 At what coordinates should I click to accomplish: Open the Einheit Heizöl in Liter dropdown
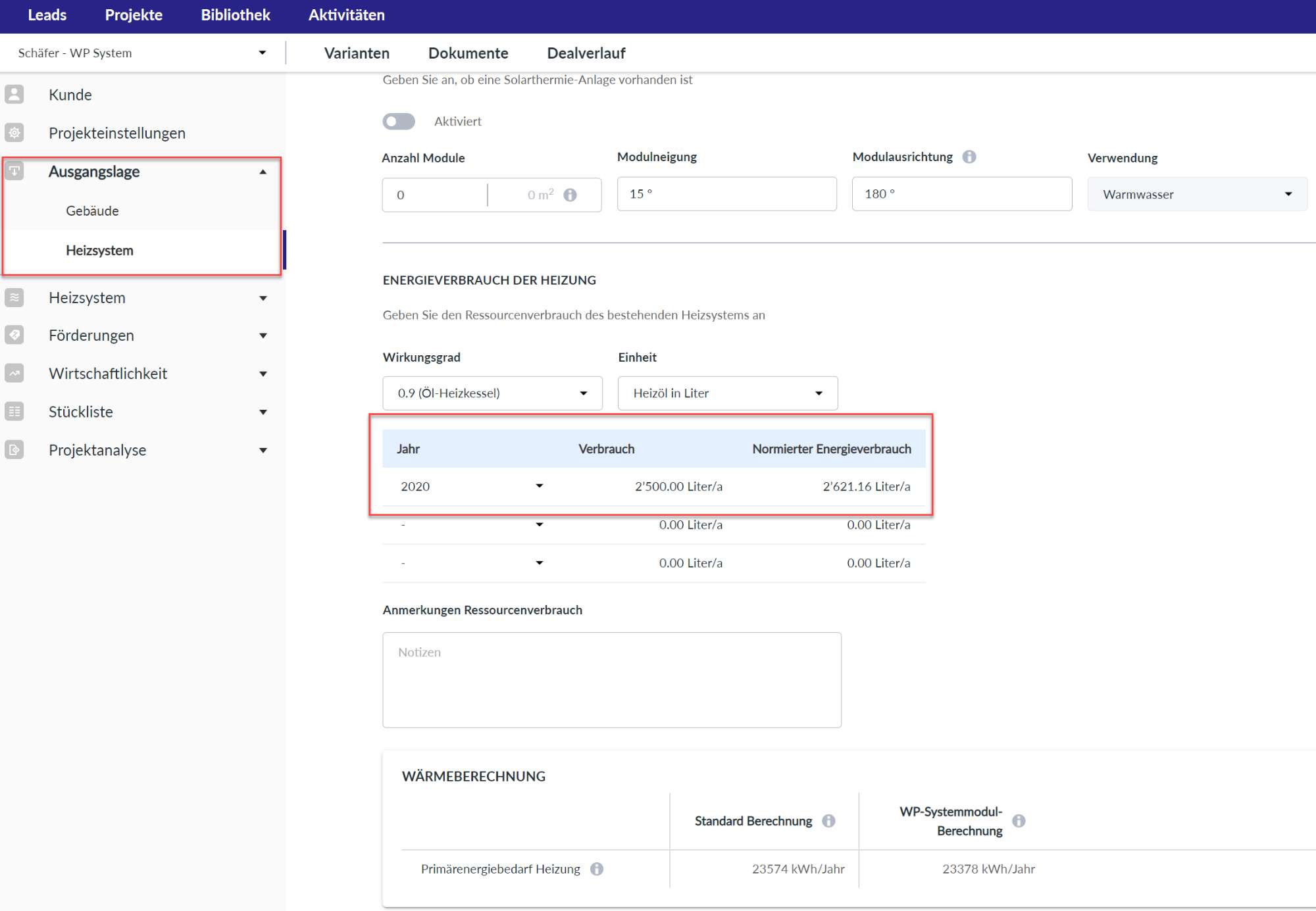pos(727,393)
